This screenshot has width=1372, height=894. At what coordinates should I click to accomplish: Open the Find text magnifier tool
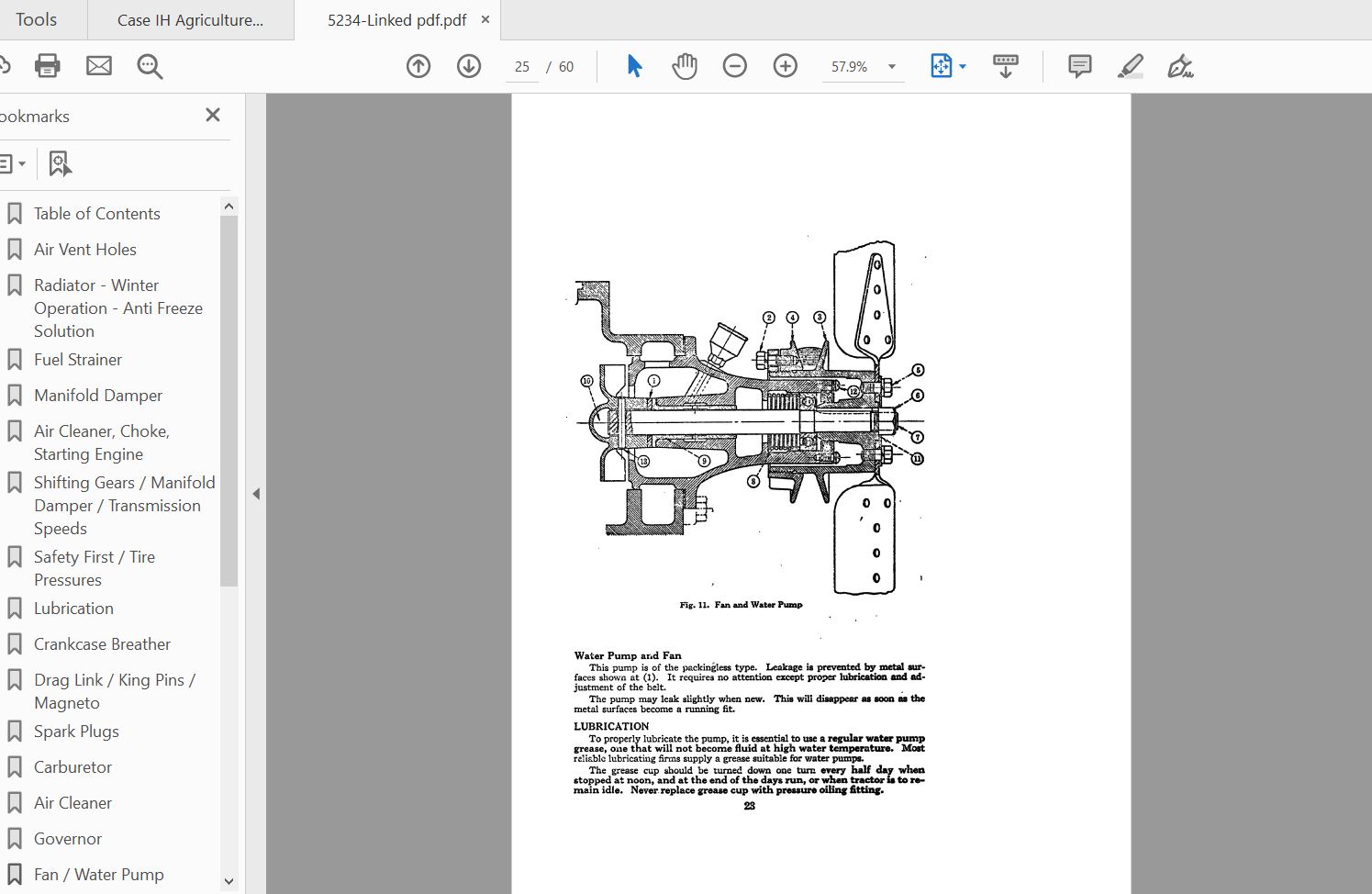pyautogui.click(x=150, y=66)
